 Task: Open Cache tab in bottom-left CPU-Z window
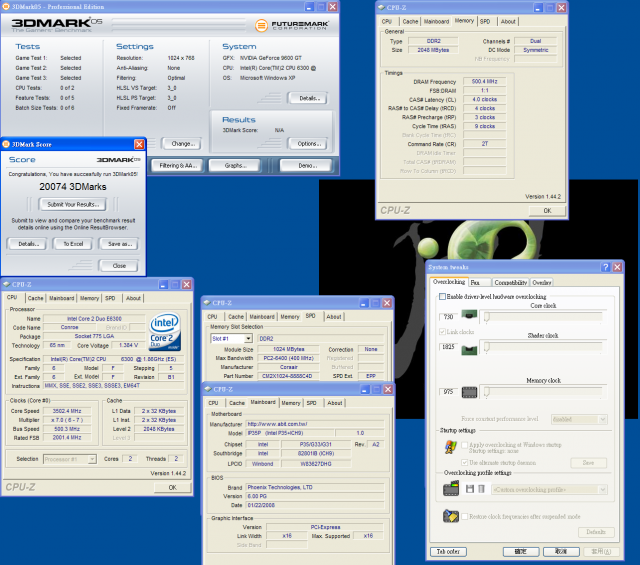point(36,298)
